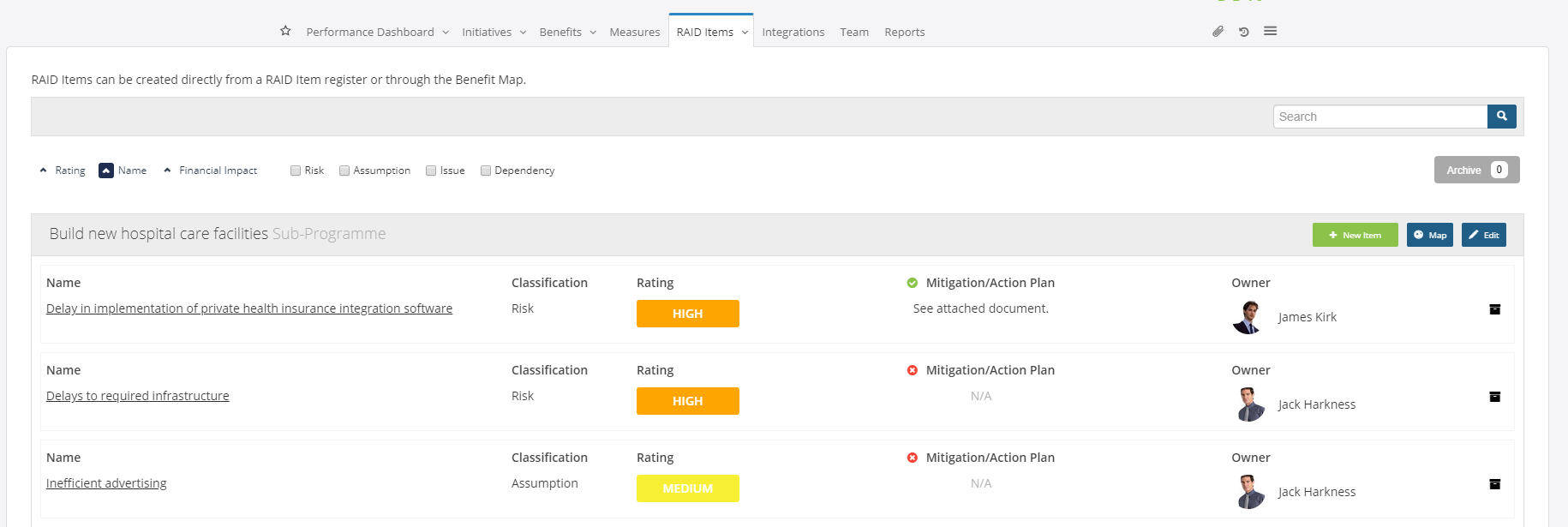Click the history revert icon
This screenshot has width=1568, height=527.
coord(1243,32)
